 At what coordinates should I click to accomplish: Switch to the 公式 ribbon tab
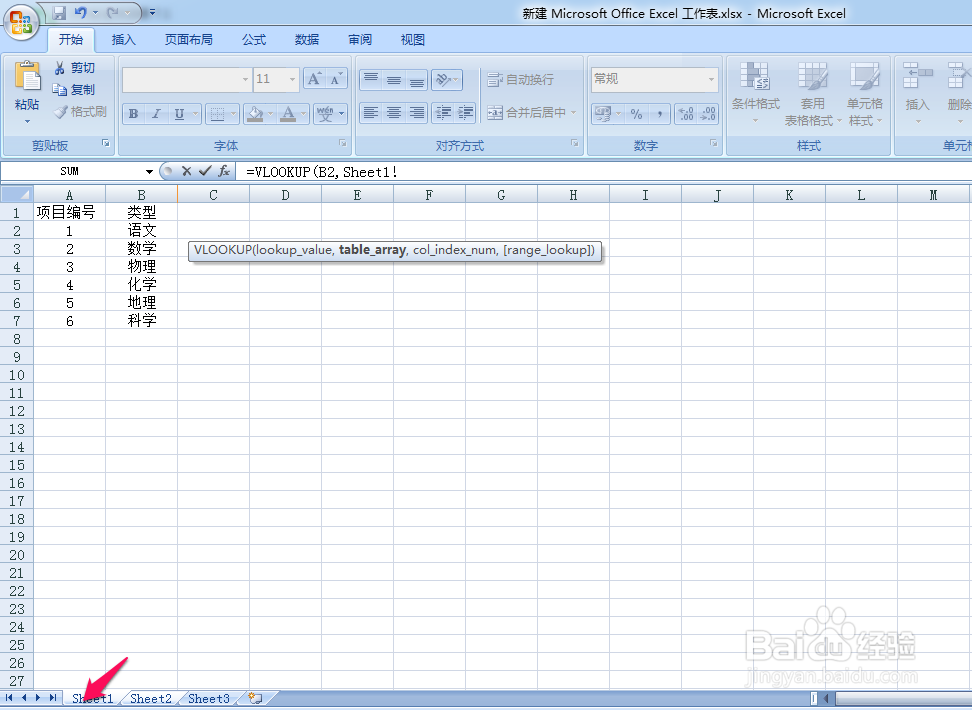click(x=254, y=40)
